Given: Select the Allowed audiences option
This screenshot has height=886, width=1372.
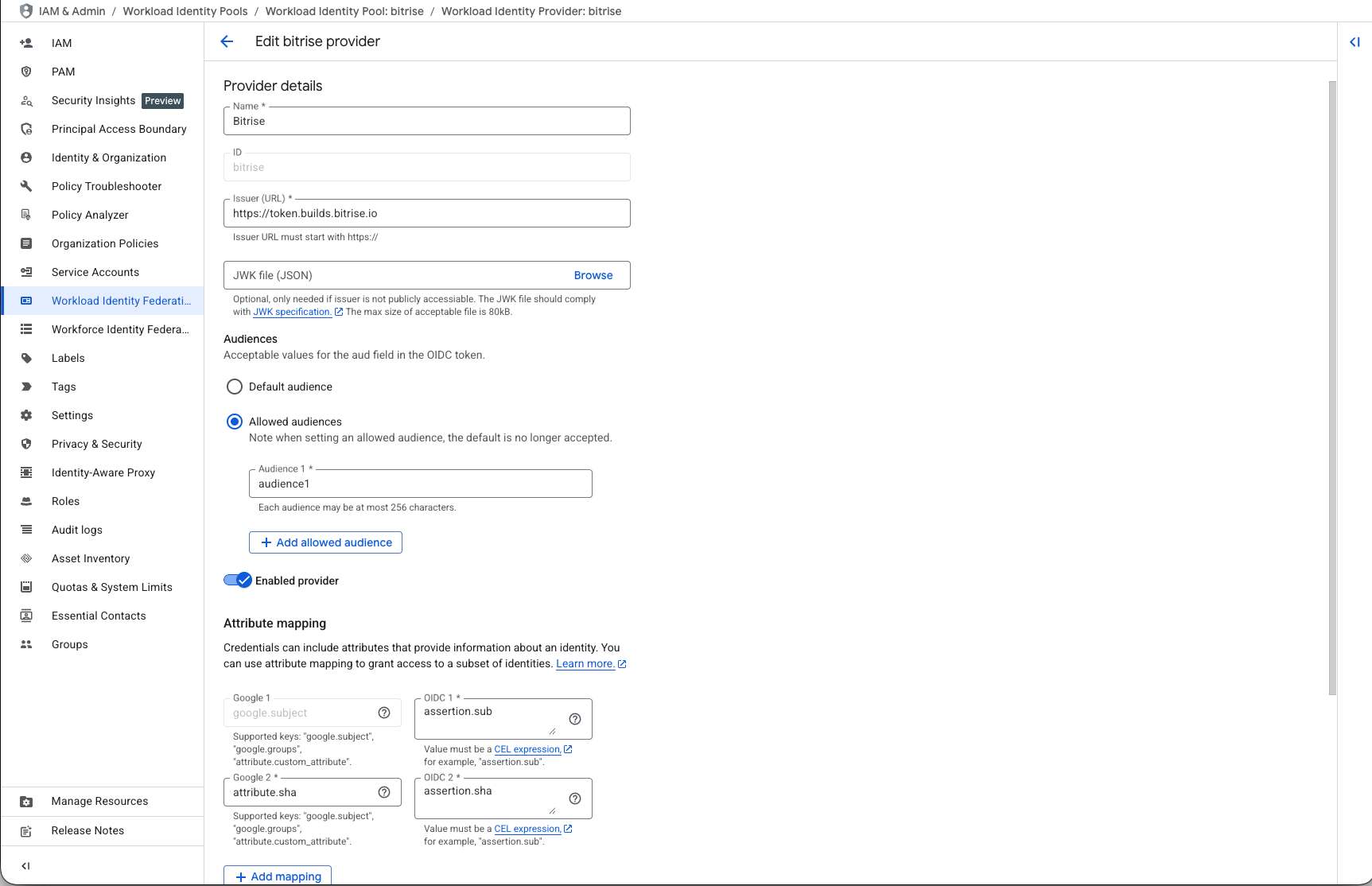Looking at the screenshot, I should [x=234, y=422].
